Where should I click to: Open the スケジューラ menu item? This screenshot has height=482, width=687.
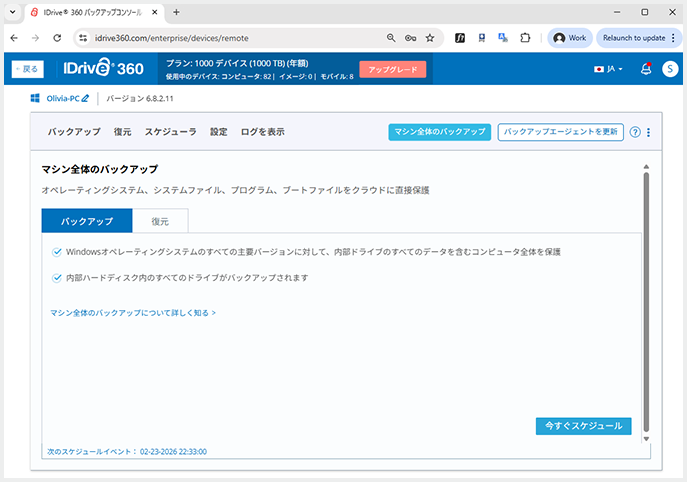170,132
